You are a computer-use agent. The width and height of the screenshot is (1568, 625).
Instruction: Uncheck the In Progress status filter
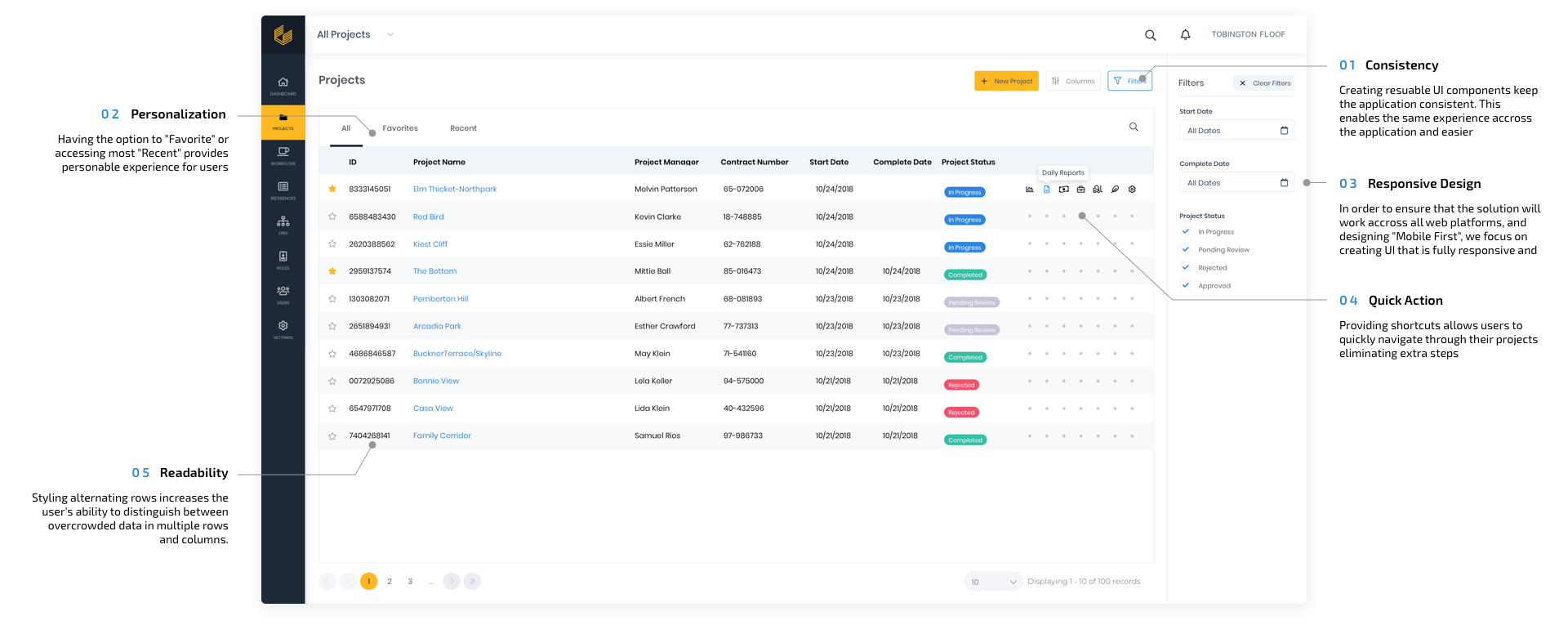click(x=1186, y=231)
